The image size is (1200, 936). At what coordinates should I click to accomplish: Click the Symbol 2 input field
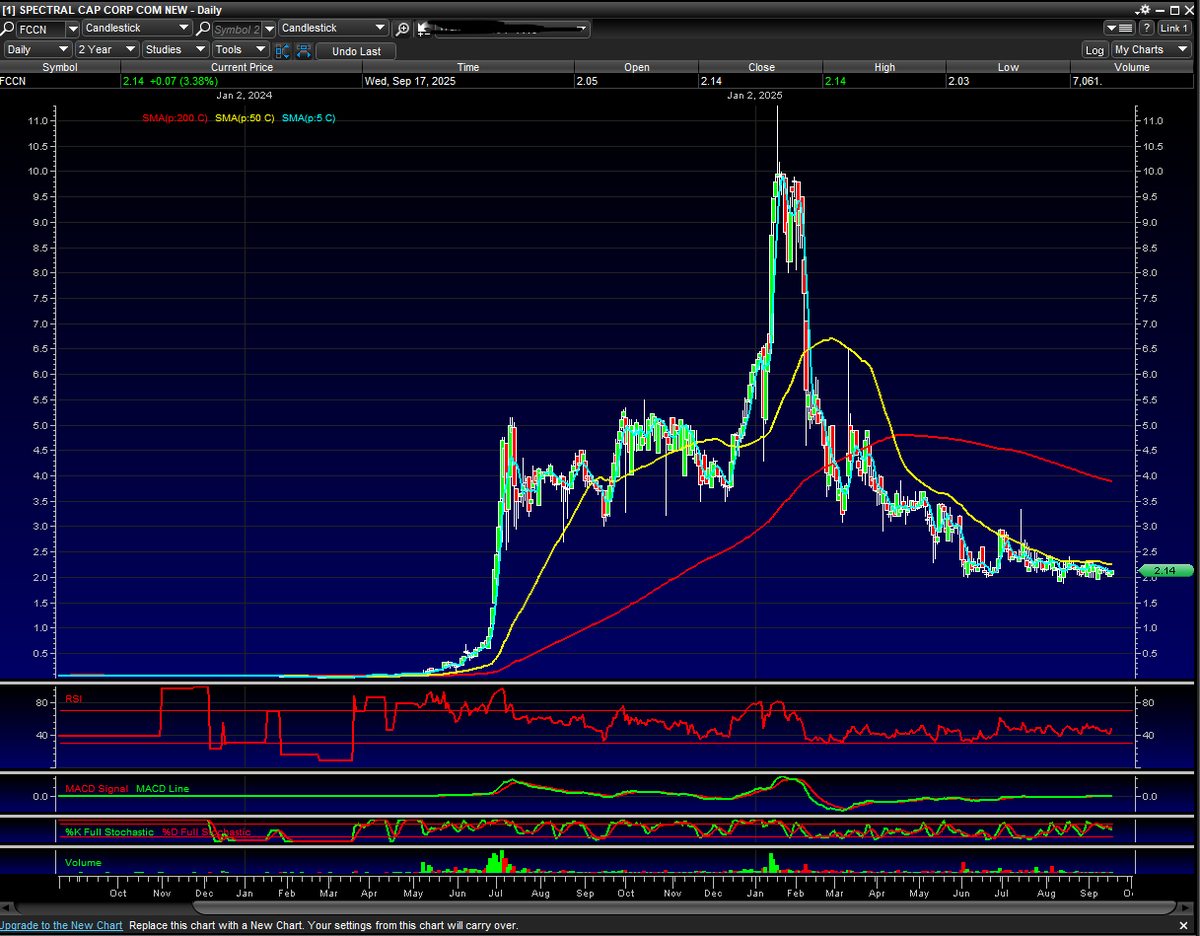coord(237,29)
